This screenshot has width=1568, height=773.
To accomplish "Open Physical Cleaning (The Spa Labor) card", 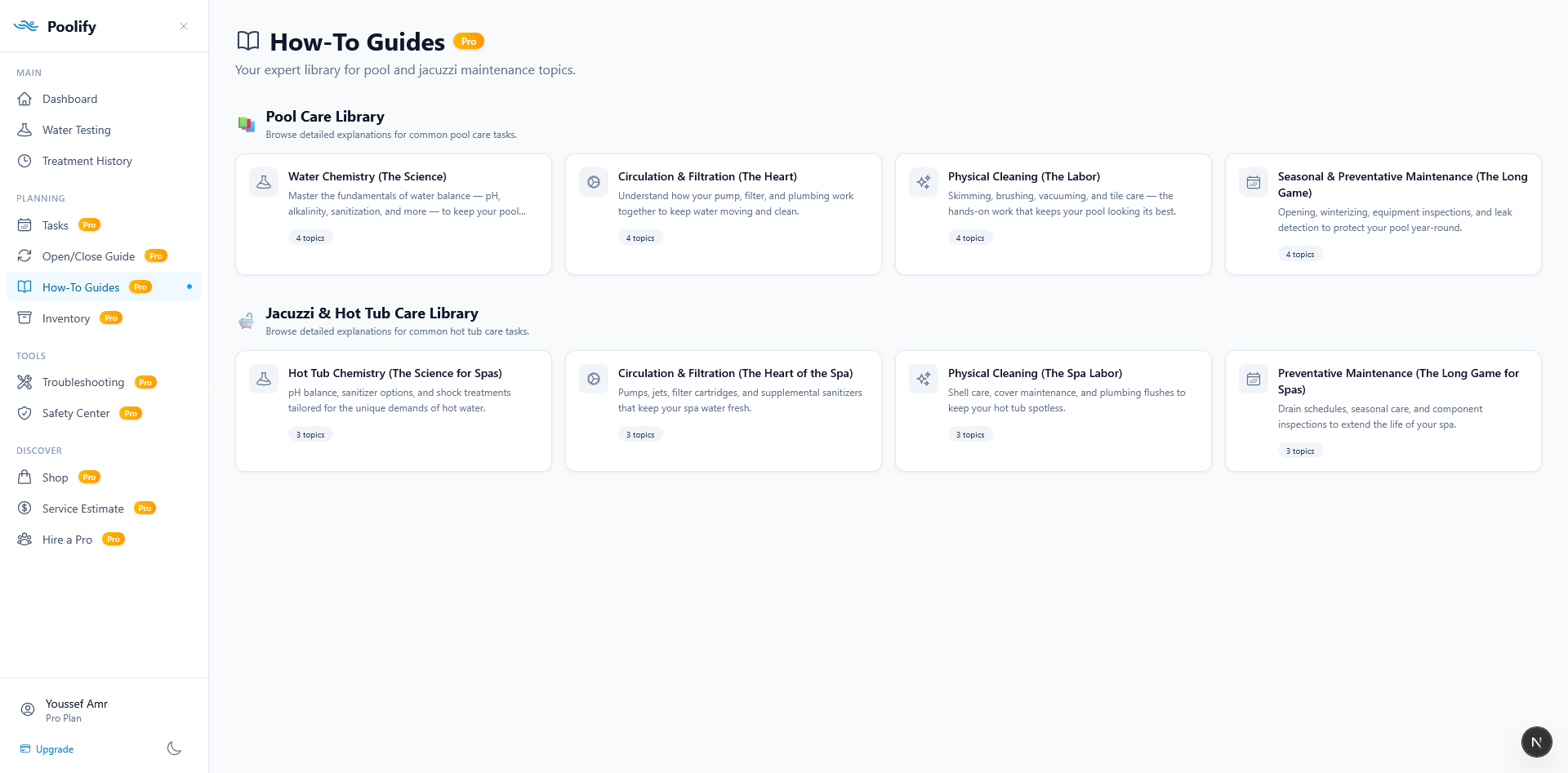I will click(x=1053, y=411).
